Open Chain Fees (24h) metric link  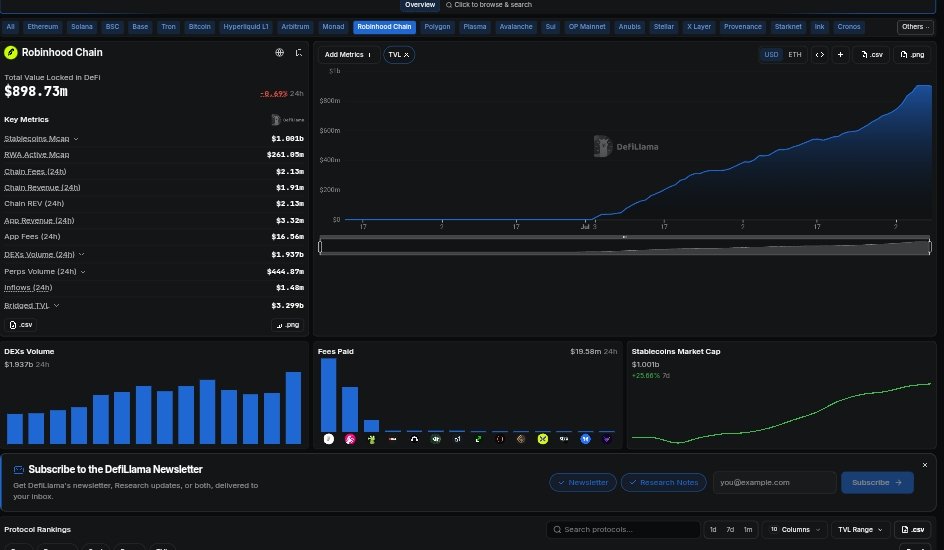click(x=35, y=171)
